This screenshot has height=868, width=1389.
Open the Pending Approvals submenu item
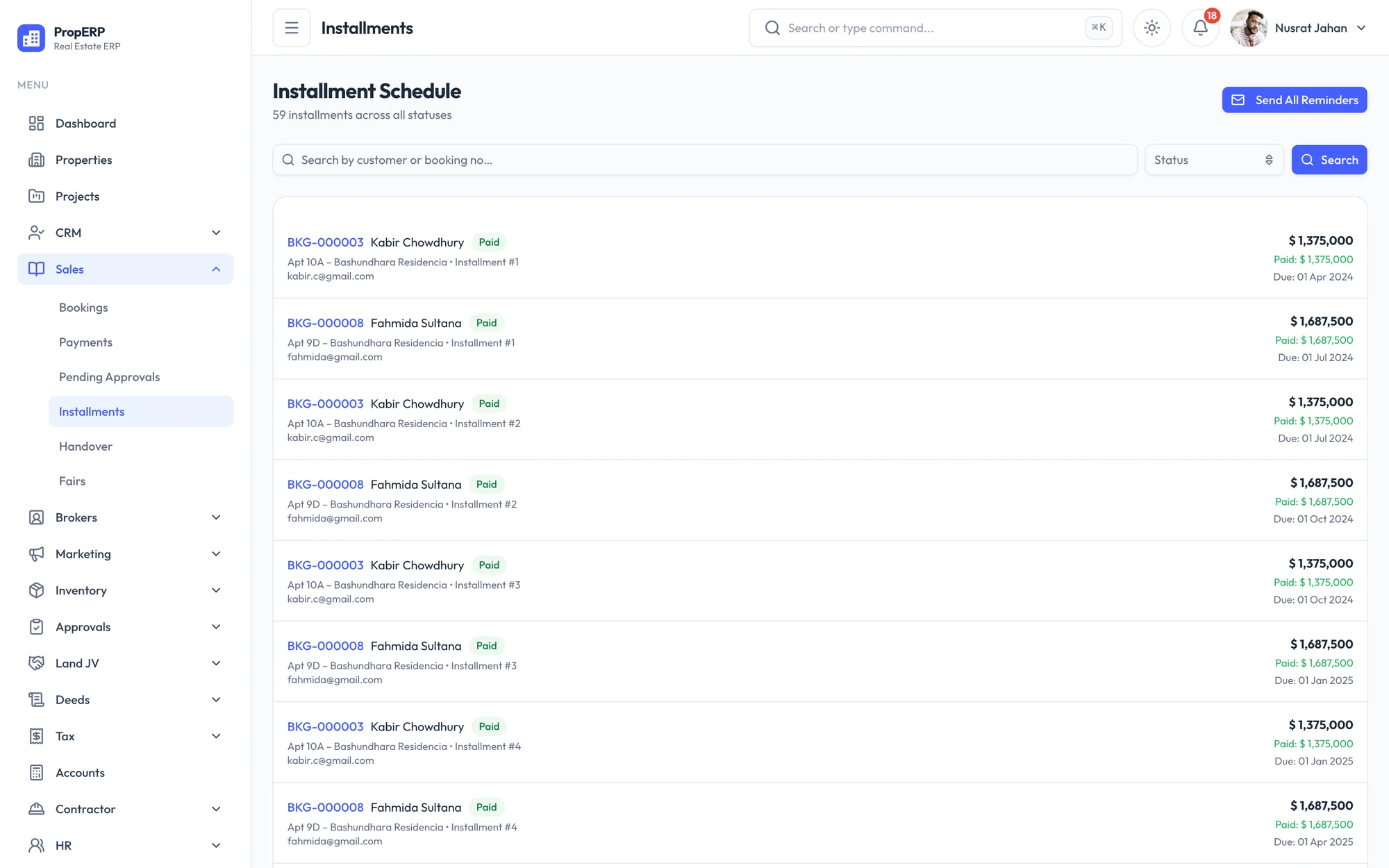click(x=141, y=377)
